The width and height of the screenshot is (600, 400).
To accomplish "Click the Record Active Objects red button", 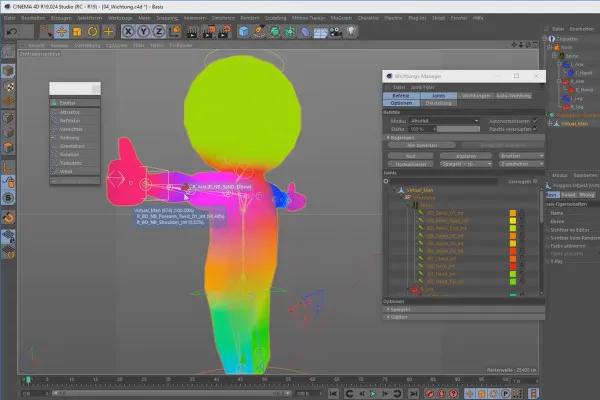I will 430,393.
